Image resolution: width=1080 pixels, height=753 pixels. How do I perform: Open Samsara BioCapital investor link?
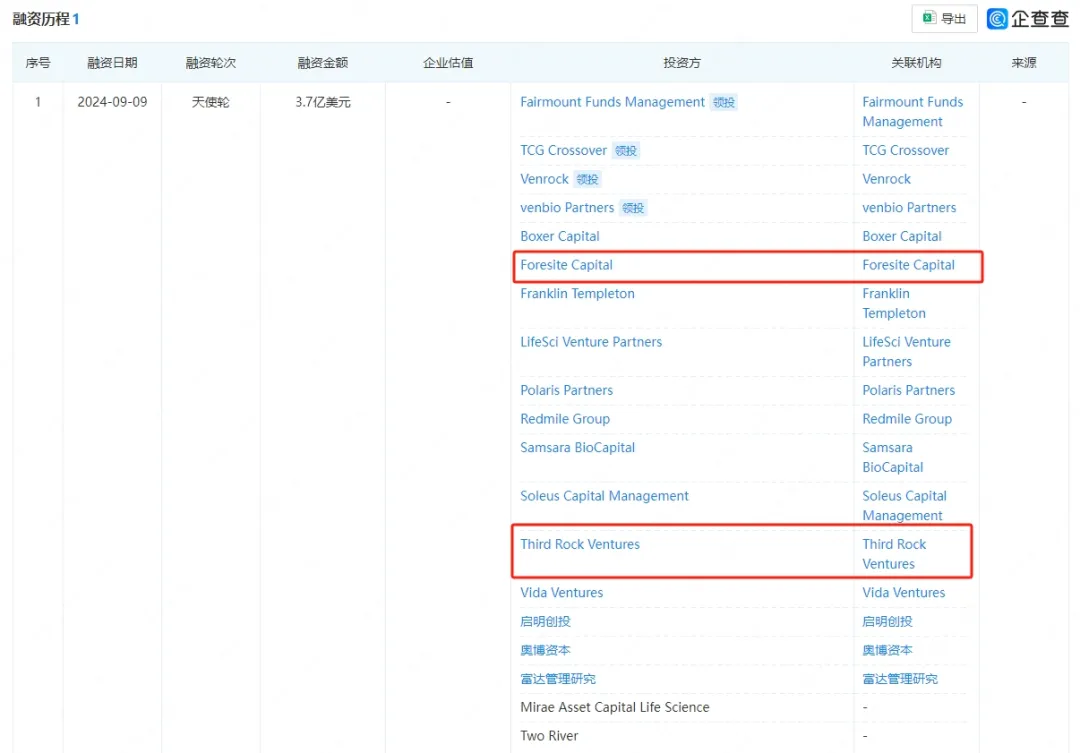tap(577, 447)
